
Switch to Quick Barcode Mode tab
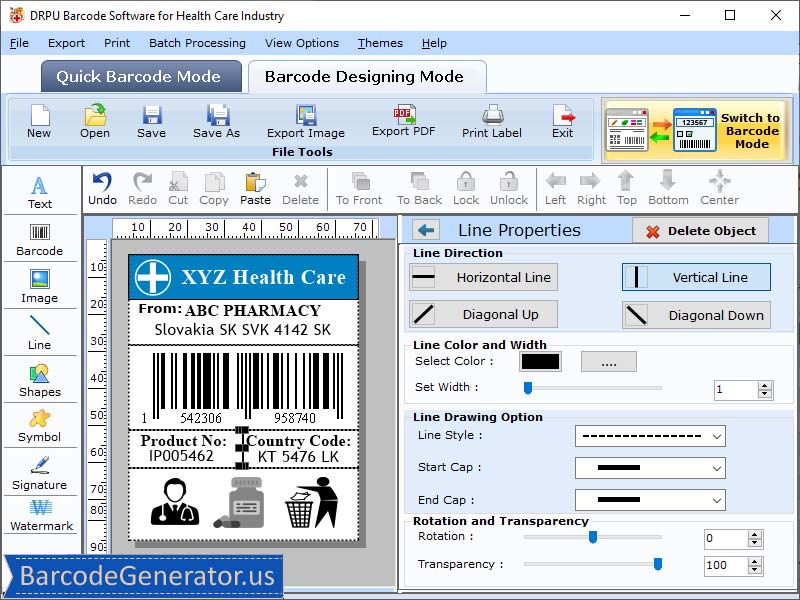click(140, 76)
